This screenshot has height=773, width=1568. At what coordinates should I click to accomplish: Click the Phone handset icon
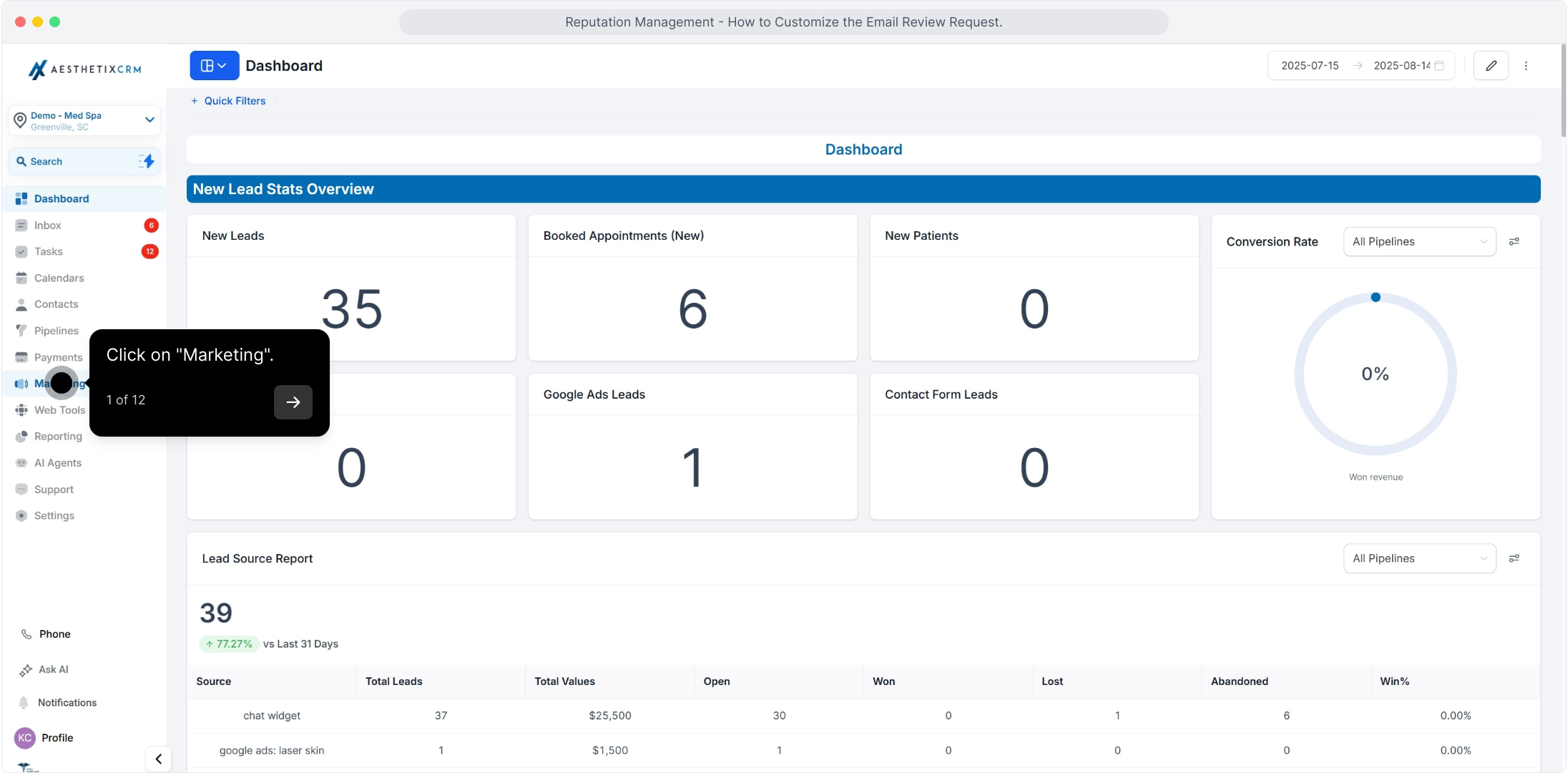pyautogui.click(x=26, y=634)
